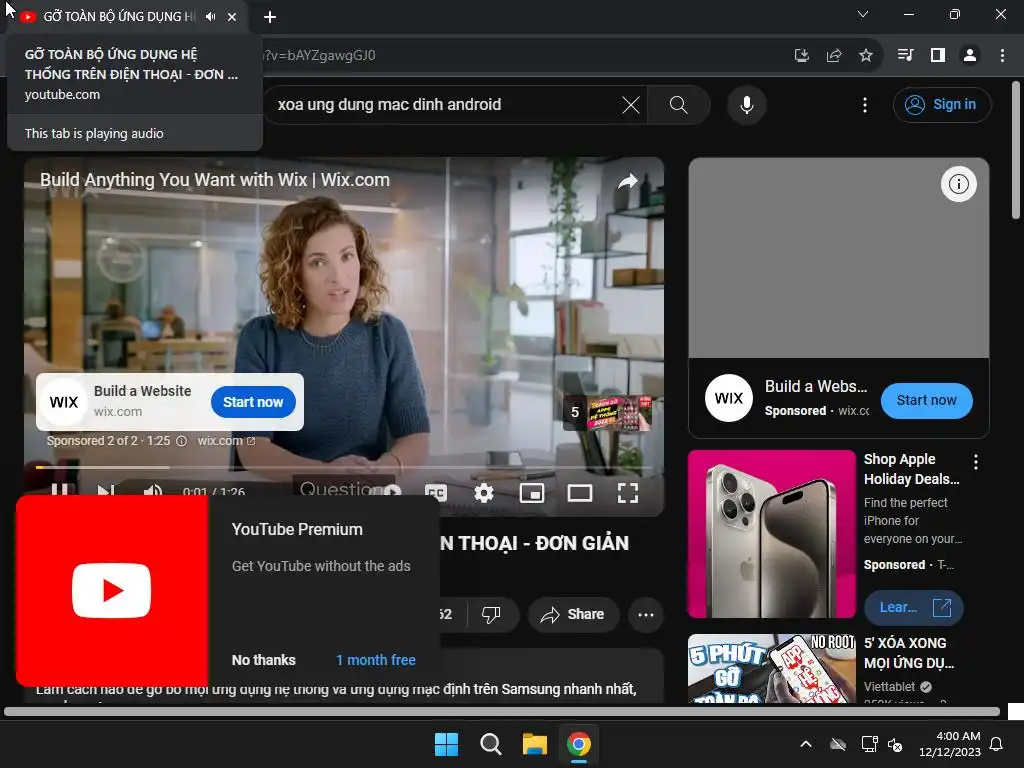
Task: Open YouTube settings three-dot menu
Action: (865, 104)
